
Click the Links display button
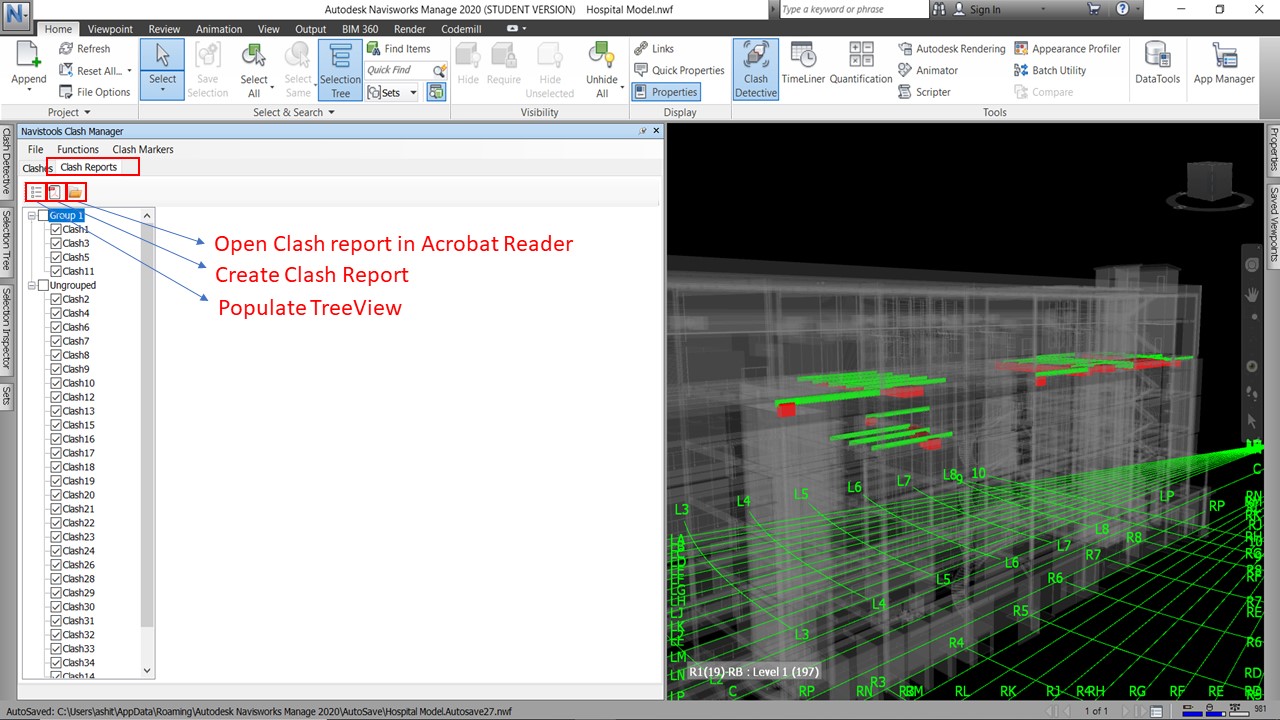[x=654, y=48]
